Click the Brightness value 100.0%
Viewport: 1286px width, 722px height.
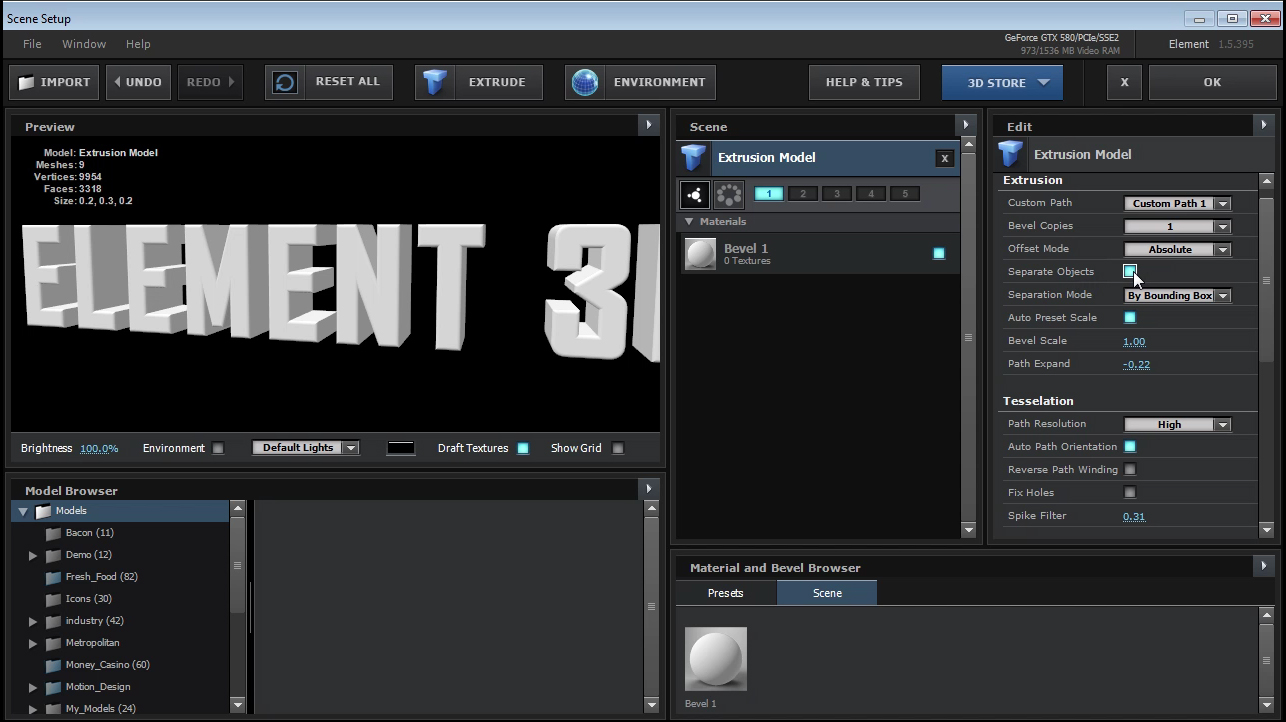tap(99, 448)
